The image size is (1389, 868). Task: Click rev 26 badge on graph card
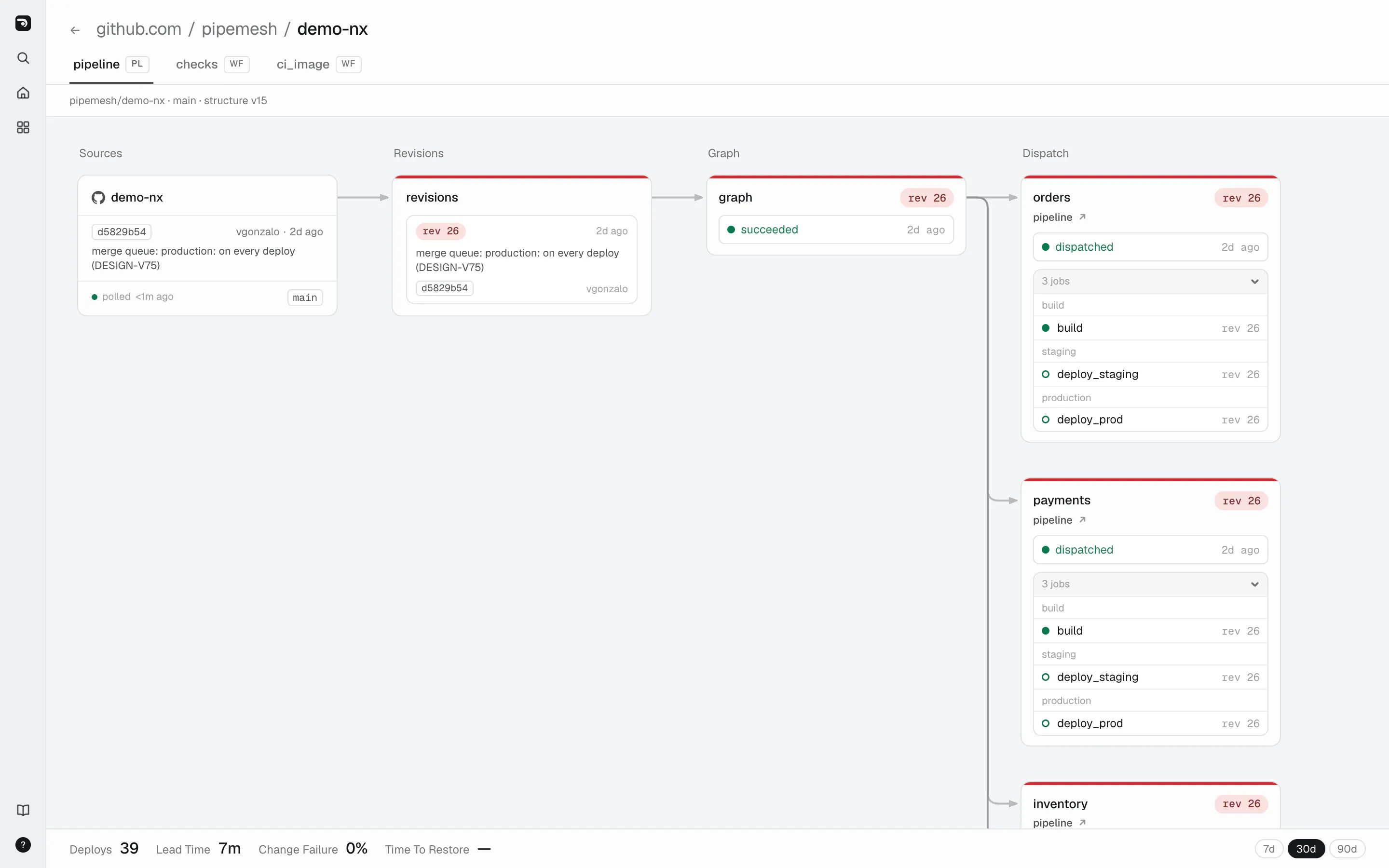click(926, 198)
